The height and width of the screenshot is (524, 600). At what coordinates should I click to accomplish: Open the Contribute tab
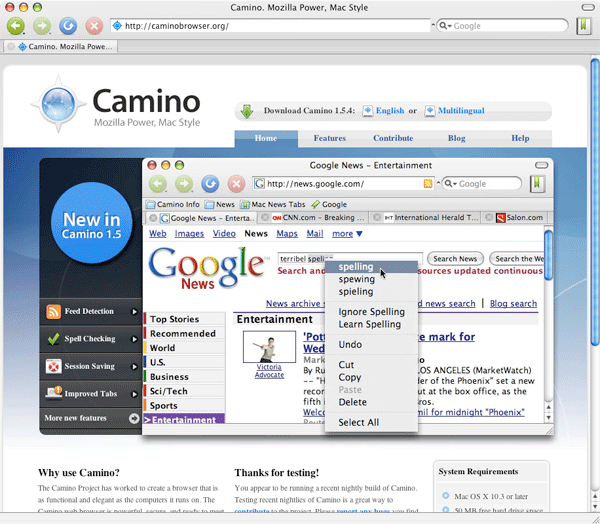point(393,139)
